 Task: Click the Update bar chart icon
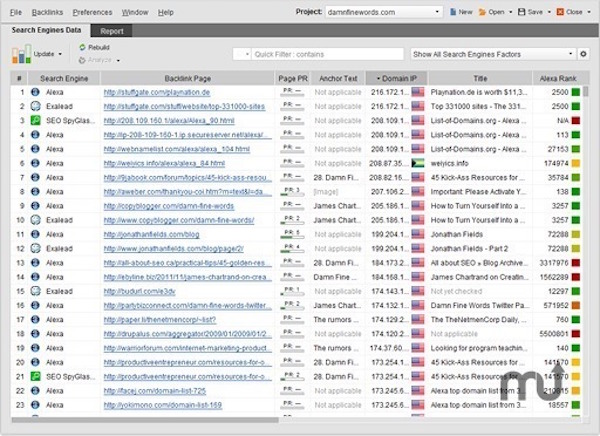click(x=21, y=54)
